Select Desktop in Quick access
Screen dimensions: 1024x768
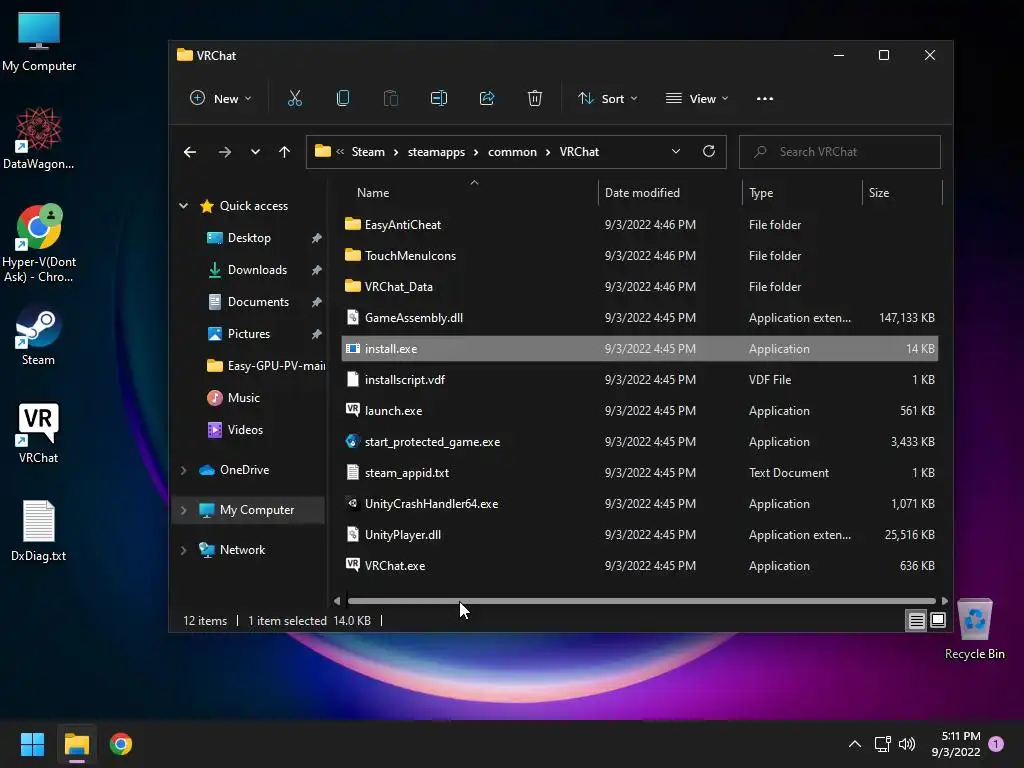pyautogui.click(x=249, y=238)
